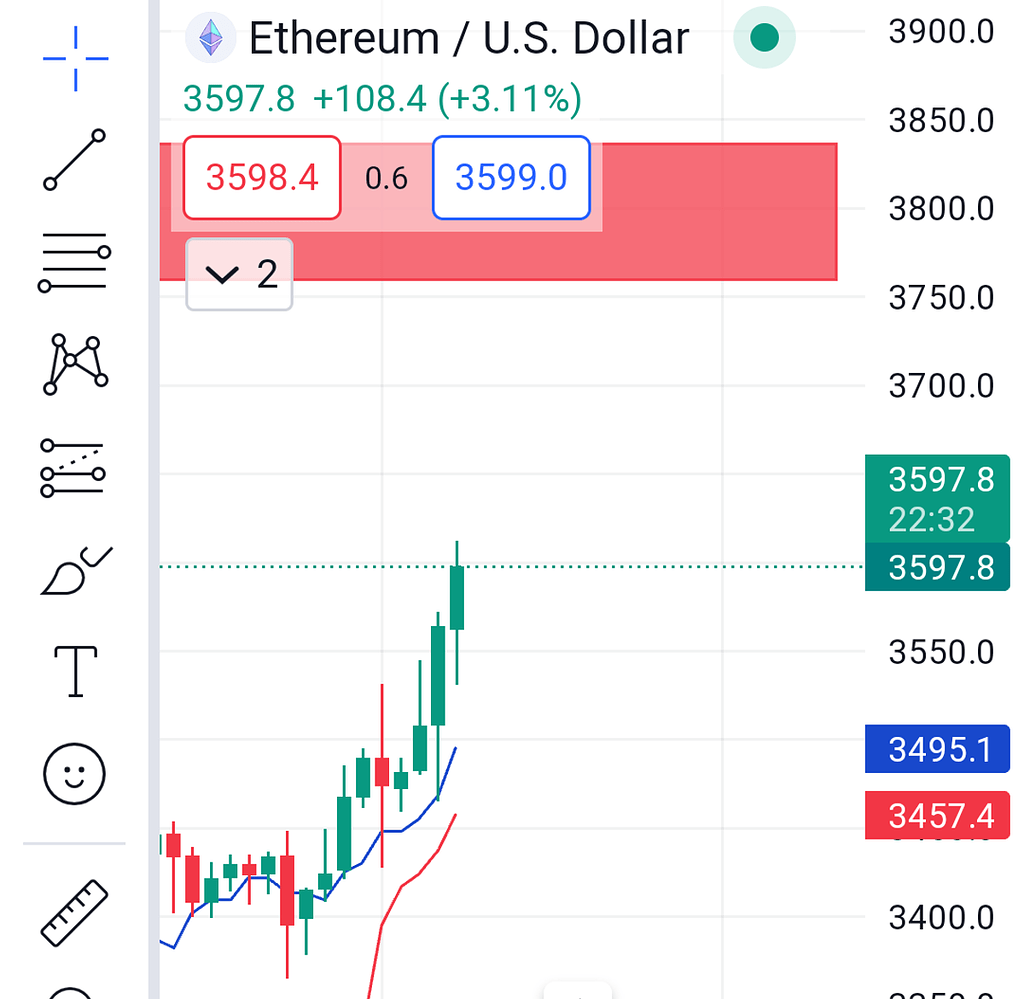
Task: Open the forecasting and measurement tools
Action: click(x=75, y=468)
